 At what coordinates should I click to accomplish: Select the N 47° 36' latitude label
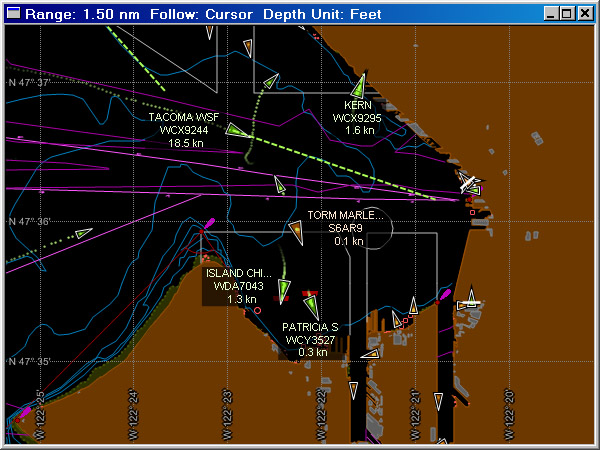(29, 222)
